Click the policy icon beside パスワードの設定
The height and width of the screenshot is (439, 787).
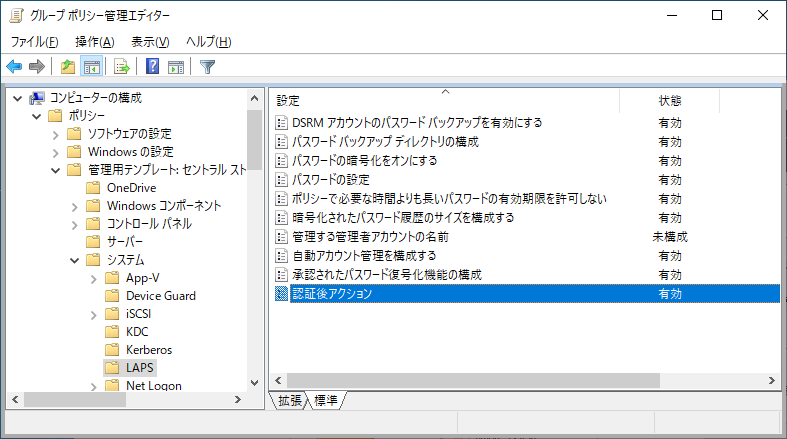point(281,180)
